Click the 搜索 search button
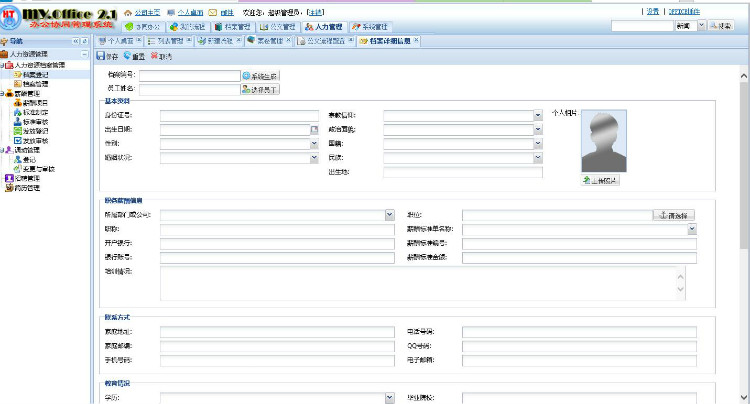 (721, 26)
